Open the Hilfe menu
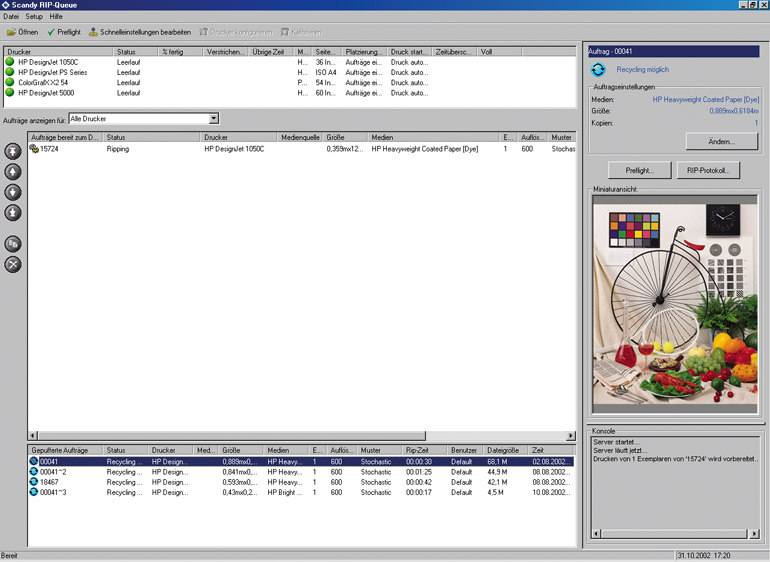770x562 pixels. click(x=56, y=17)
